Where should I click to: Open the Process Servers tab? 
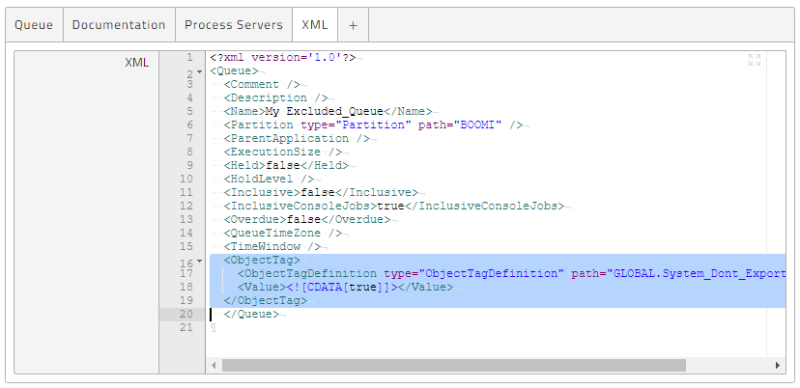[x=234, y=25]
